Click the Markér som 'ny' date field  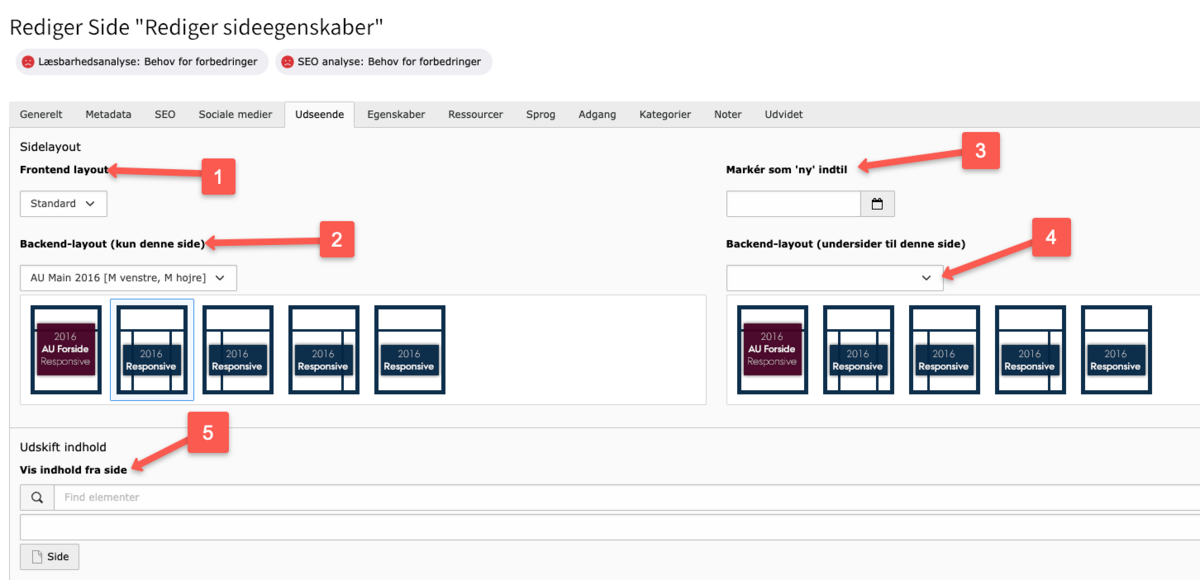tap(793, 204)
